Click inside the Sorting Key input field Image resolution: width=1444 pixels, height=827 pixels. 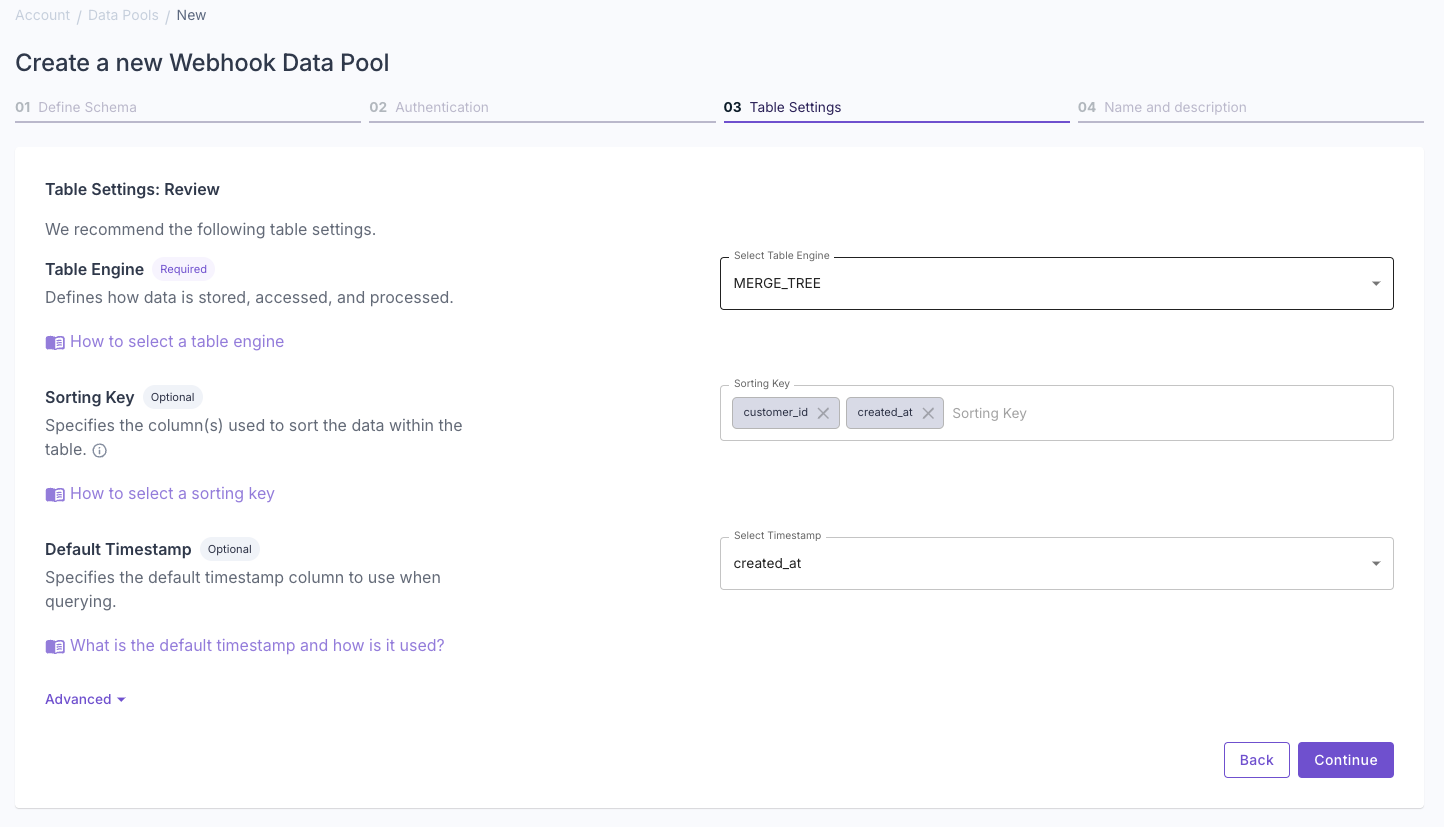[1100, 412]
